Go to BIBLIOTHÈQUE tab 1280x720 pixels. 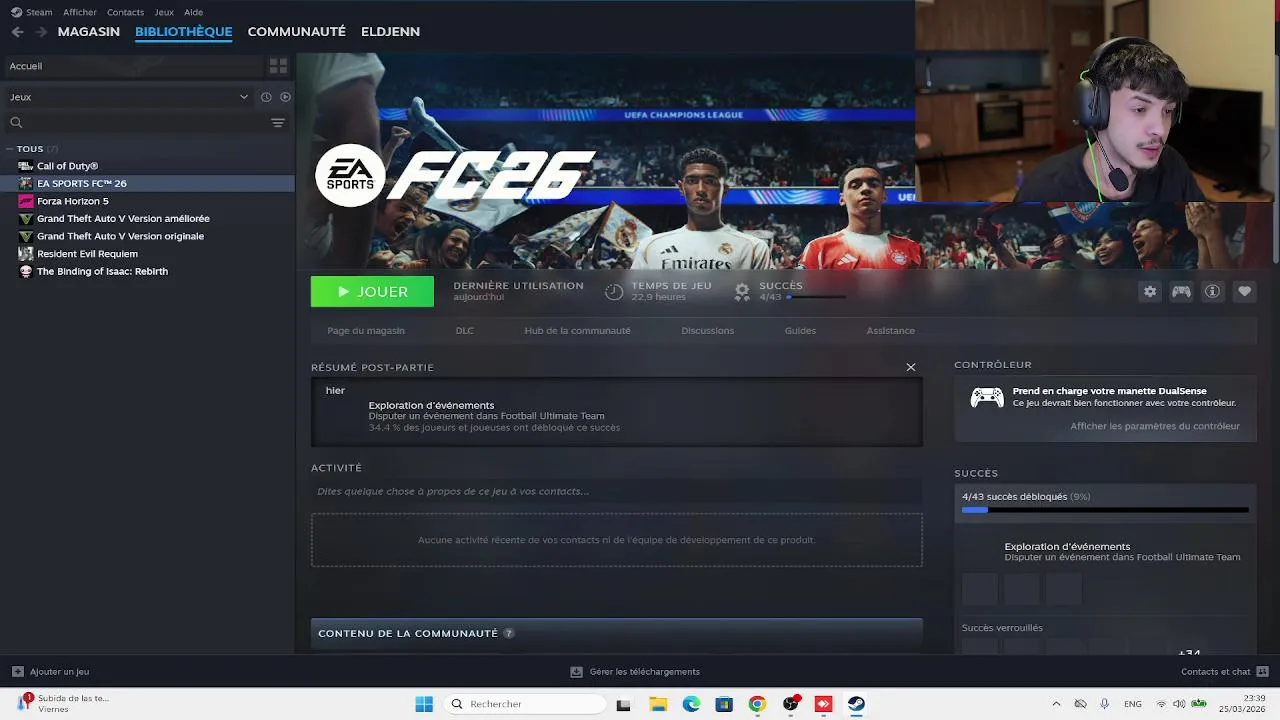(x=183, y=32)
